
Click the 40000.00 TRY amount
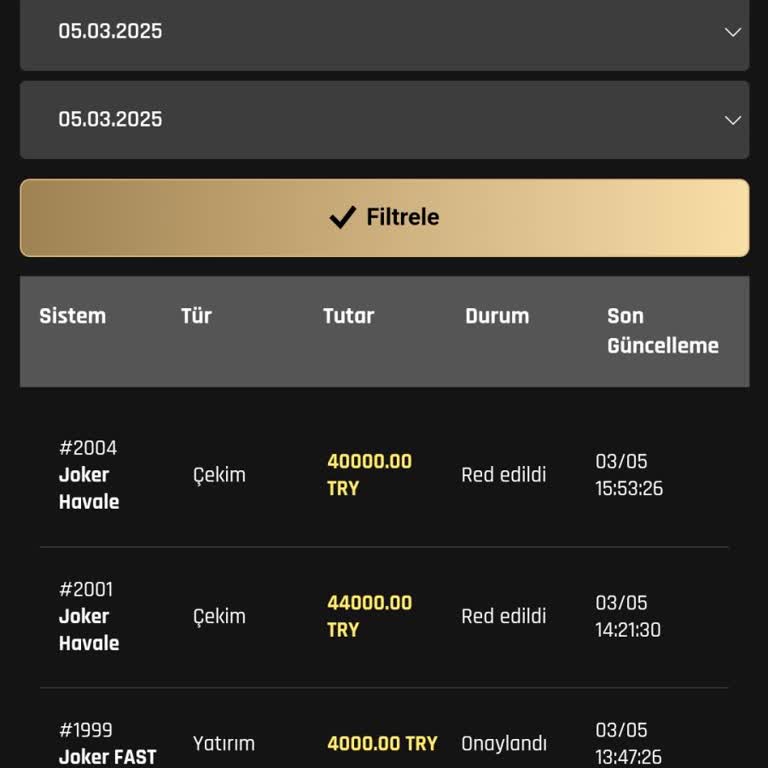(369, 475)
